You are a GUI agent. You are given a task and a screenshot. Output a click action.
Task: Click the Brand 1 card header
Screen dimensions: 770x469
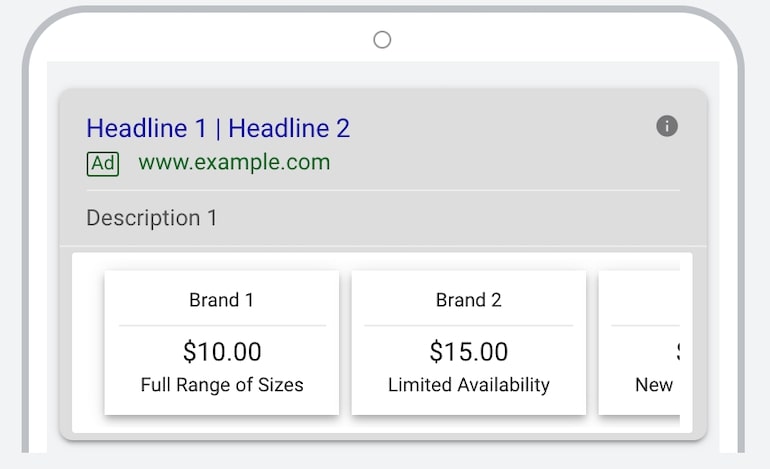221,300
